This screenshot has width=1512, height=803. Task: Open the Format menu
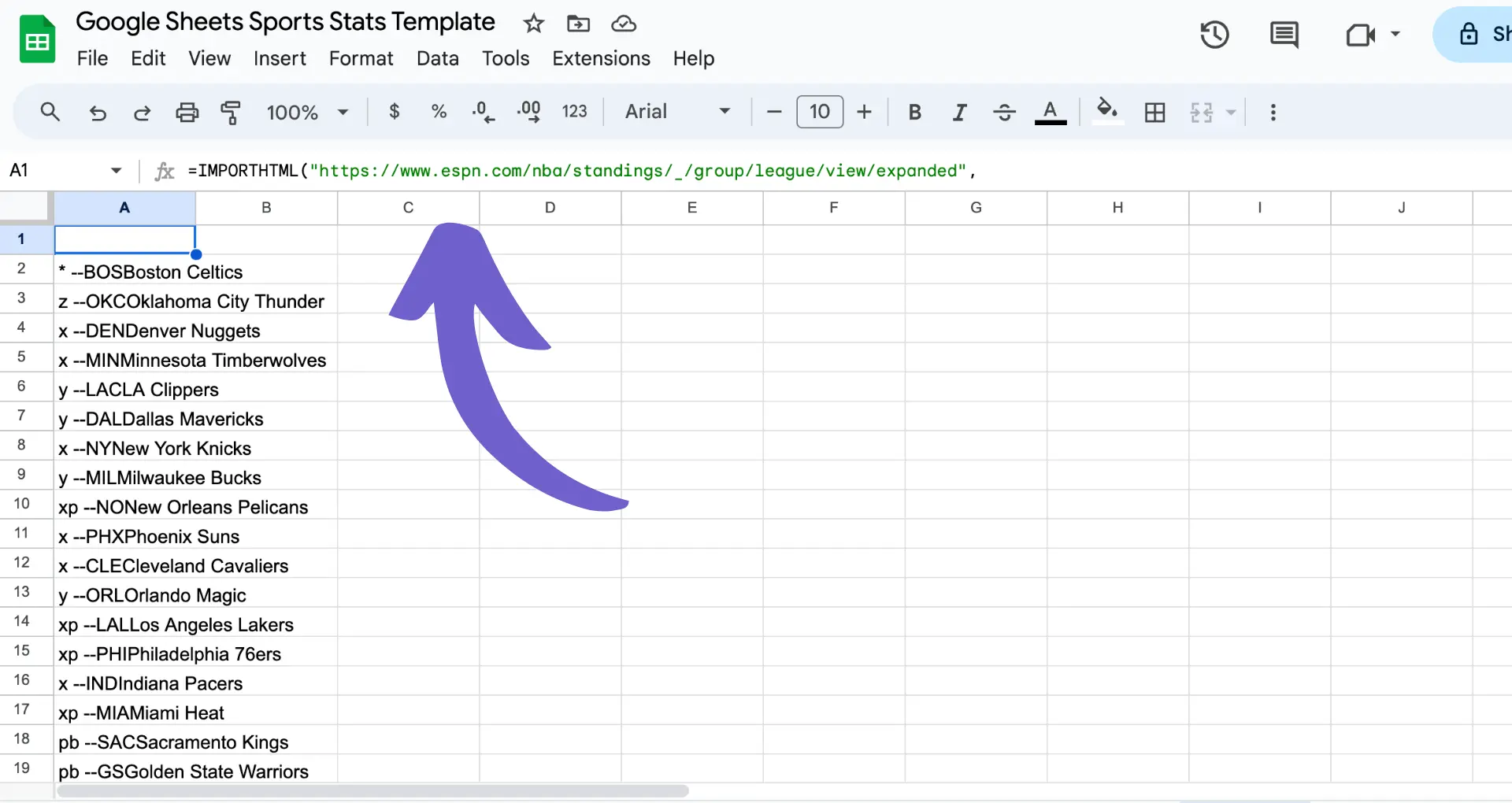click(x=361, y=58)
